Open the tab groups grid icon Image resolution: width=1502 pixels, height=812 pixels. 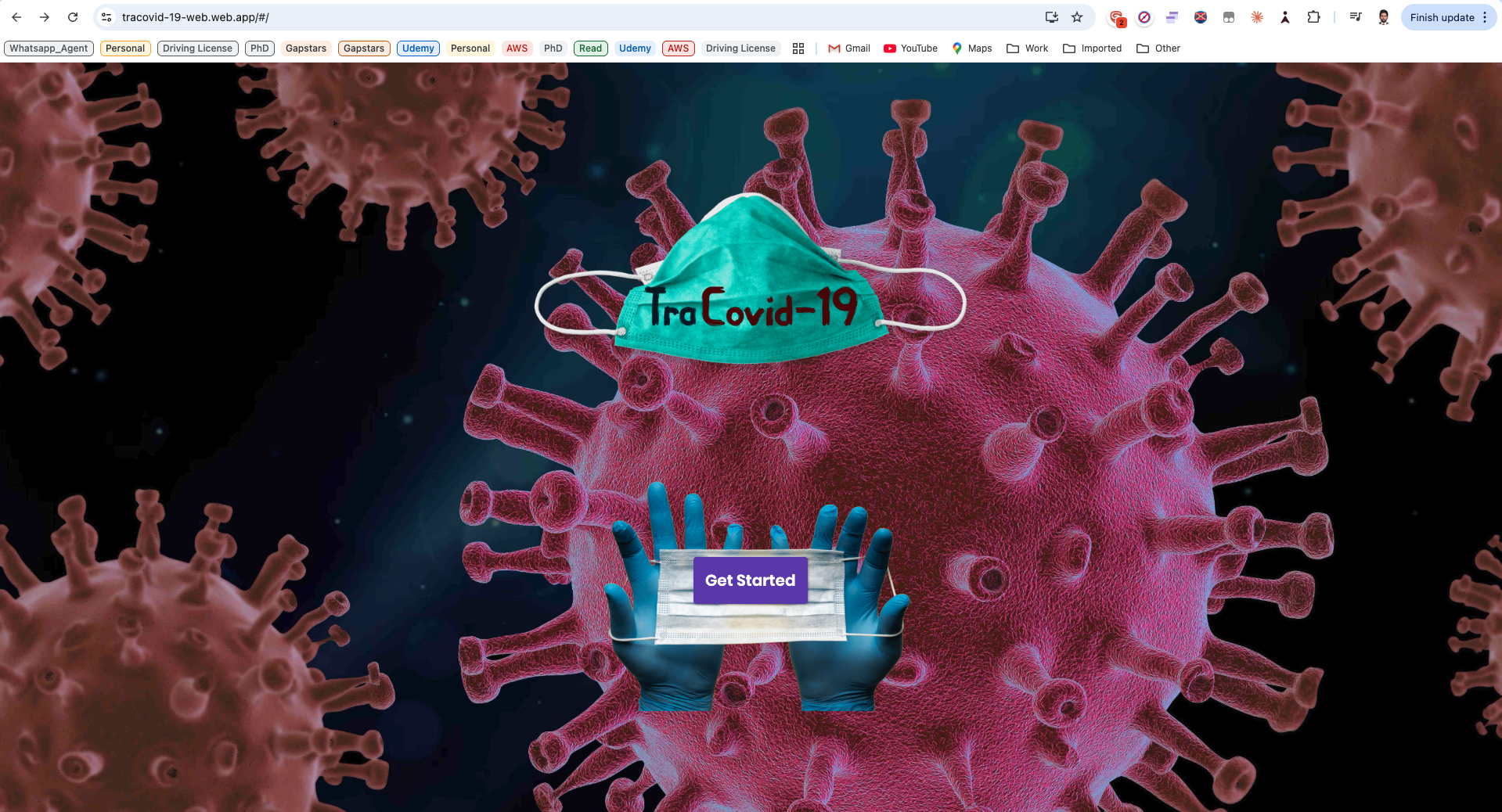coord(798,49)
